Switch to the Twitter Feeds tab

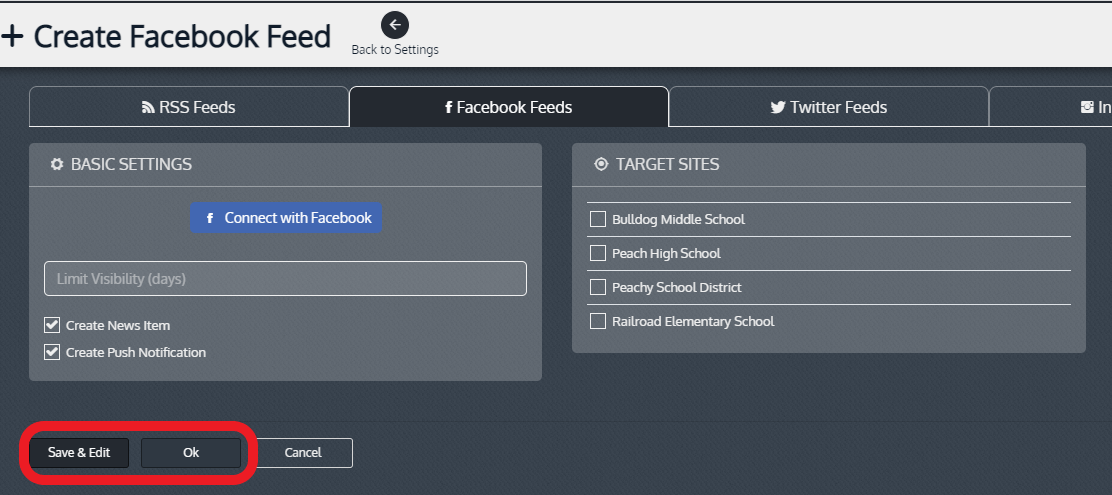coord(828,107)
